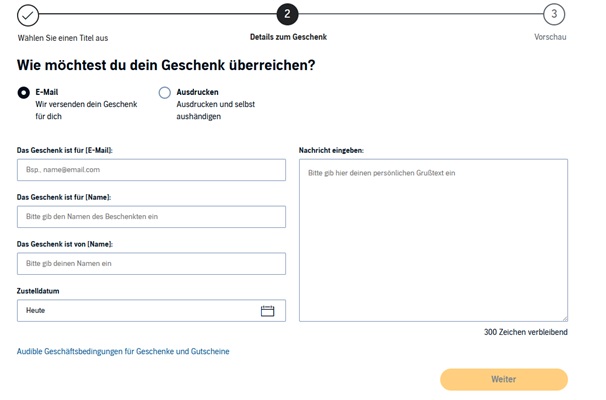Click 'Wählen Sie einen Titel aus' step label

(x=63, y=38)
